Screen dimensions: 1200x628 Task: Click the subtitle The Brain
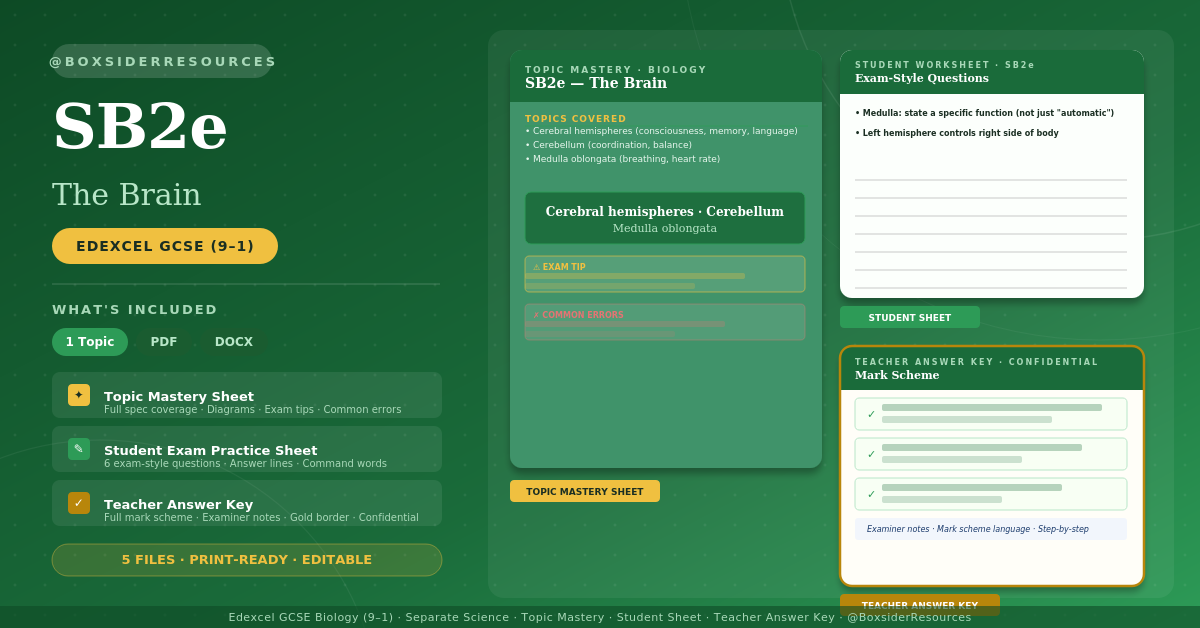point(127,194)
